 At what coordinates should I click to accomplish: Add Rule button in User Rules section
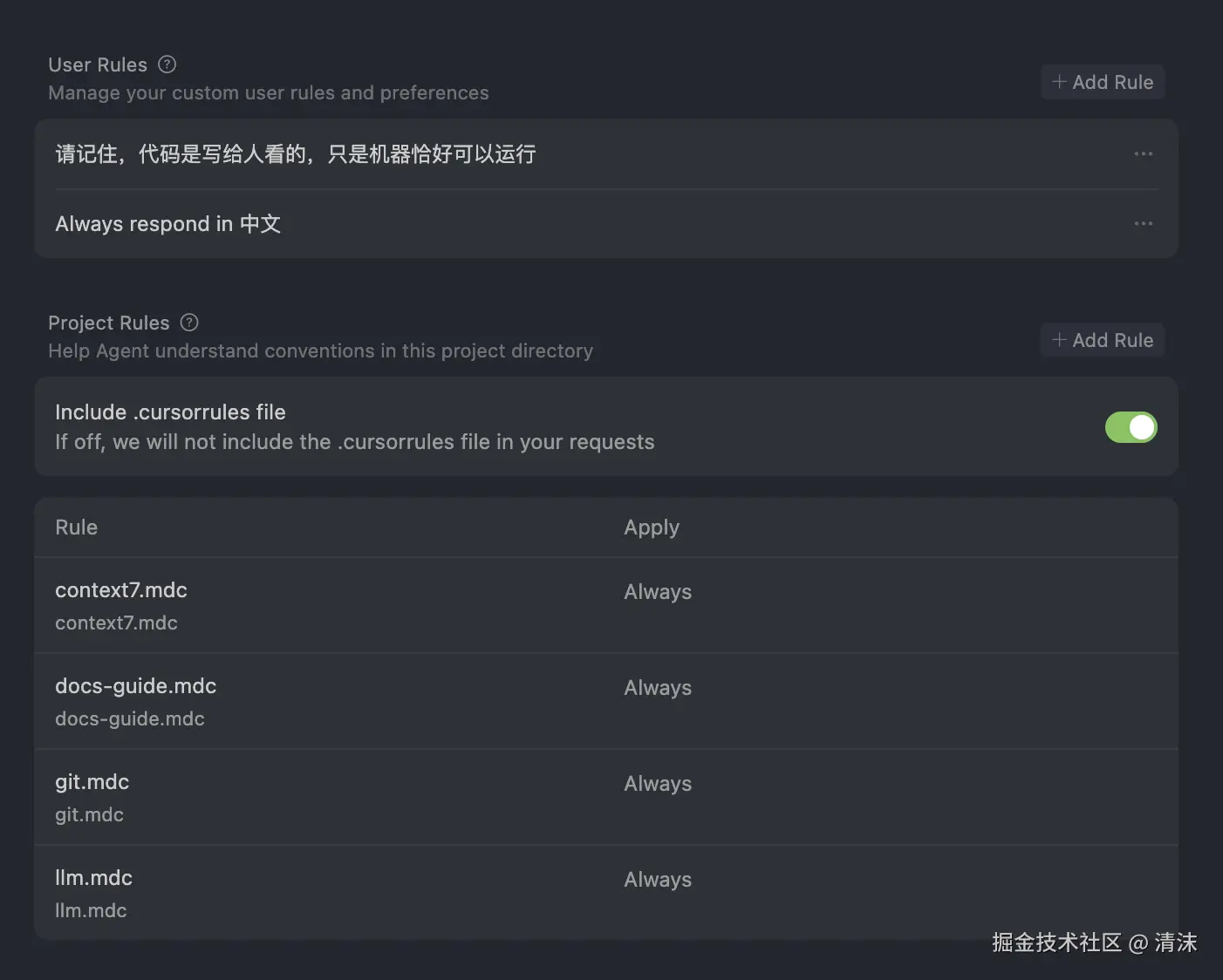(x=1103, y=82)
